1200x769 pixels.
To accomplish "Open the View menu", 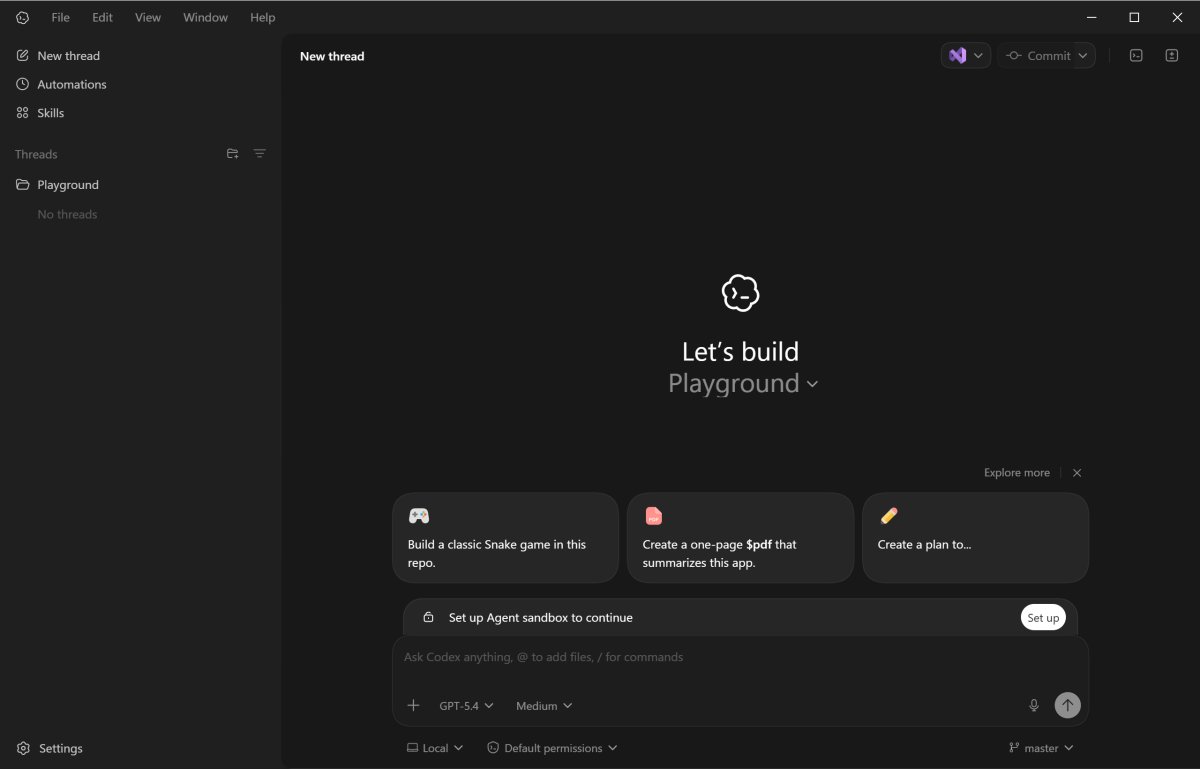I will click(x=148, y=17).
